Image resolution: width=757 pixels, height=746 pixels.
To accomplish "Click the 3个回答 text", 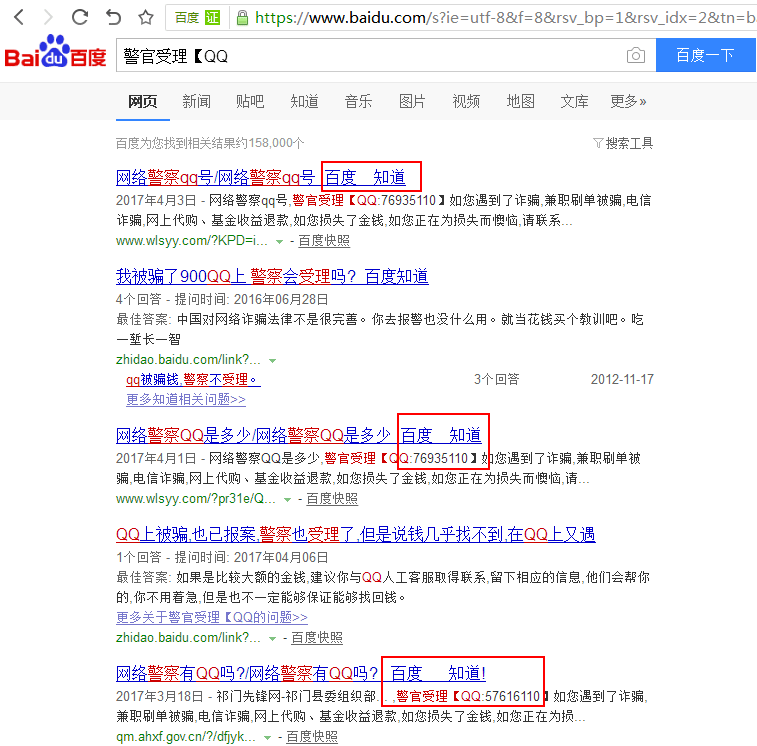I will pos(496,380).
